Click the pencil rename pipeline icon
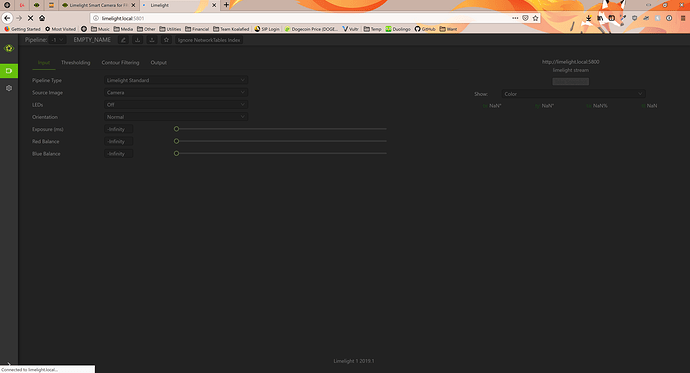 (123, 40)
